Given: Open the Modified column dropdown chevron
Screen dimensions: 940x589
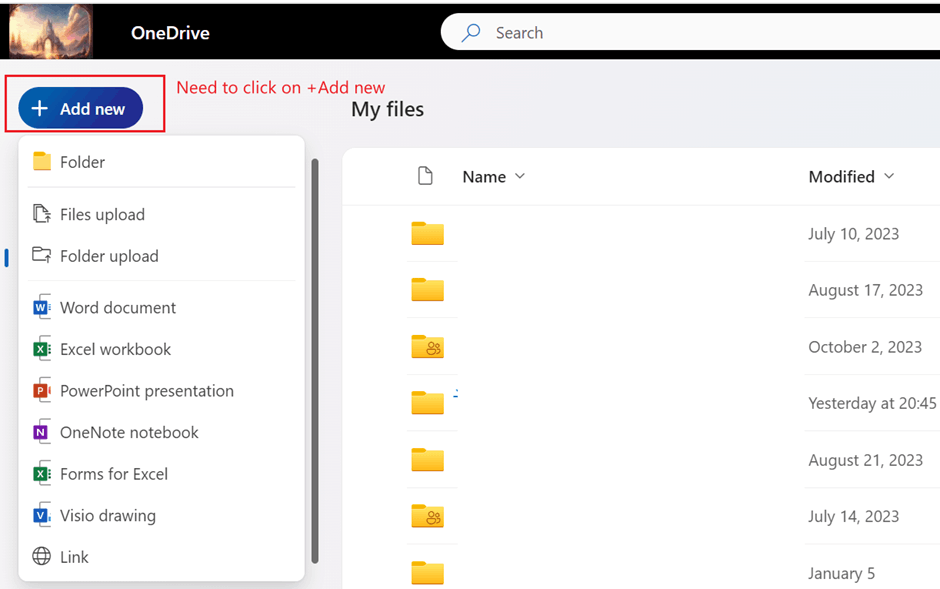Looking at the screenshot, I should coord(889,176).
